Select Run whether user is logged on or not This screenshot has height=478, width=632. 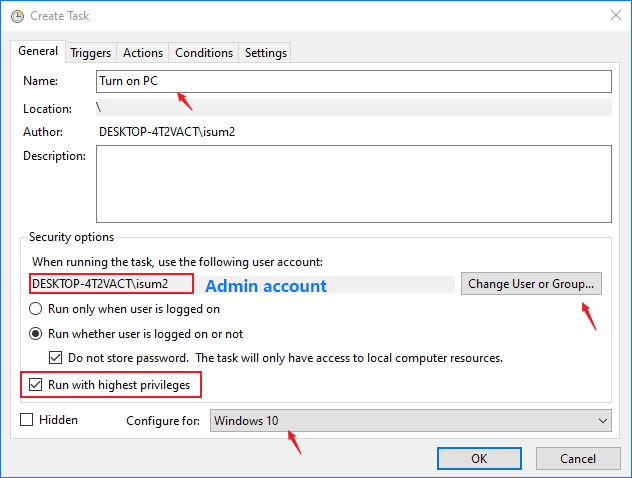pos(36,334)
